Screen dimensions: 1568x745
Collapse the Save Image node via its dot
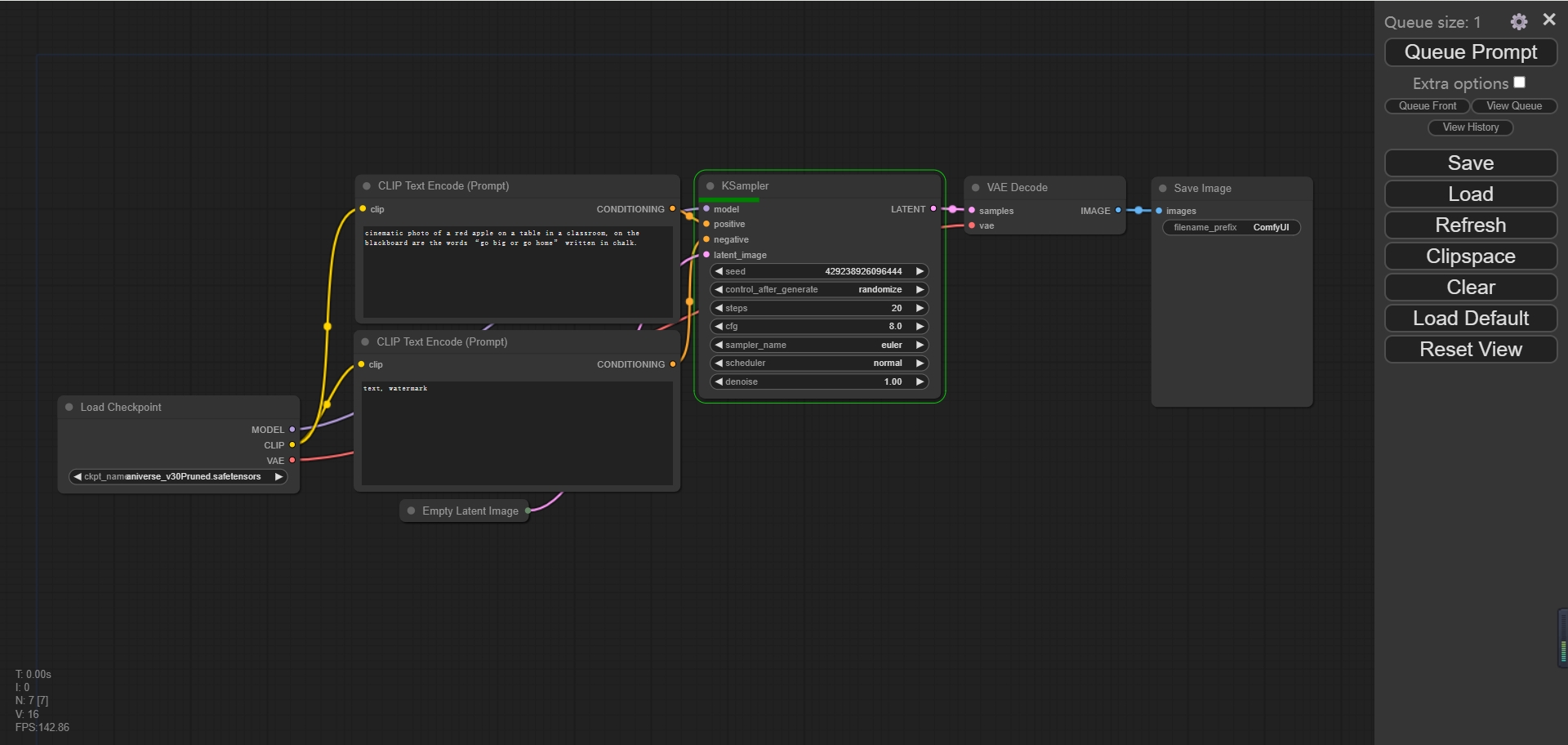click(1163, 189)
